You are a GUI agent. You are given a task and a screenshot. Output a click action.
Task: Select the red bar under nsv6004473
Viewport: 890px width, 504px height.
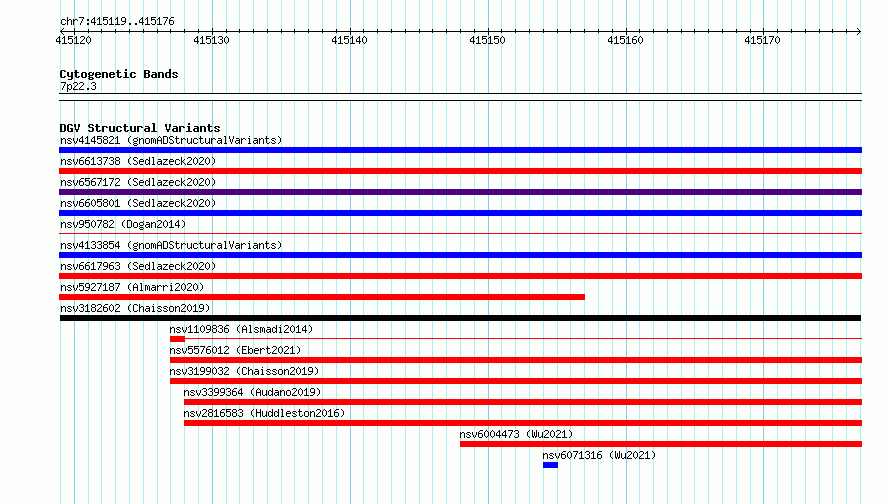(661, 444)
